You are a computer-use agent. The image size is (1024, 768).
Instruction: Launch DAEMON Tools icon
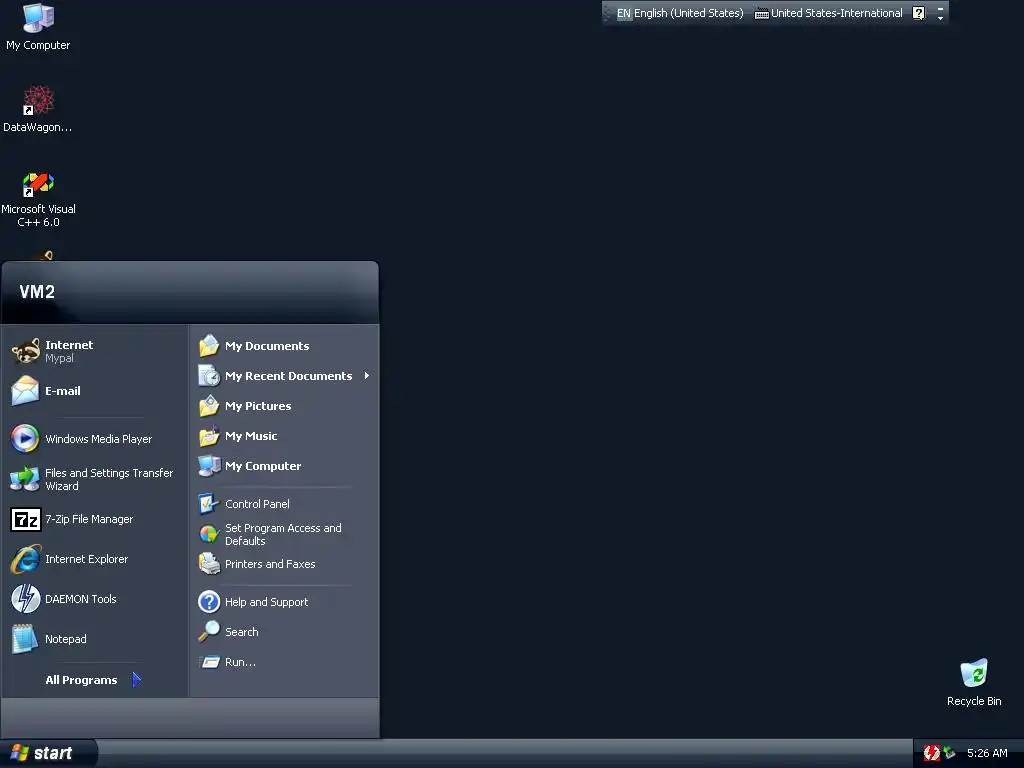[x=25, y=599]
